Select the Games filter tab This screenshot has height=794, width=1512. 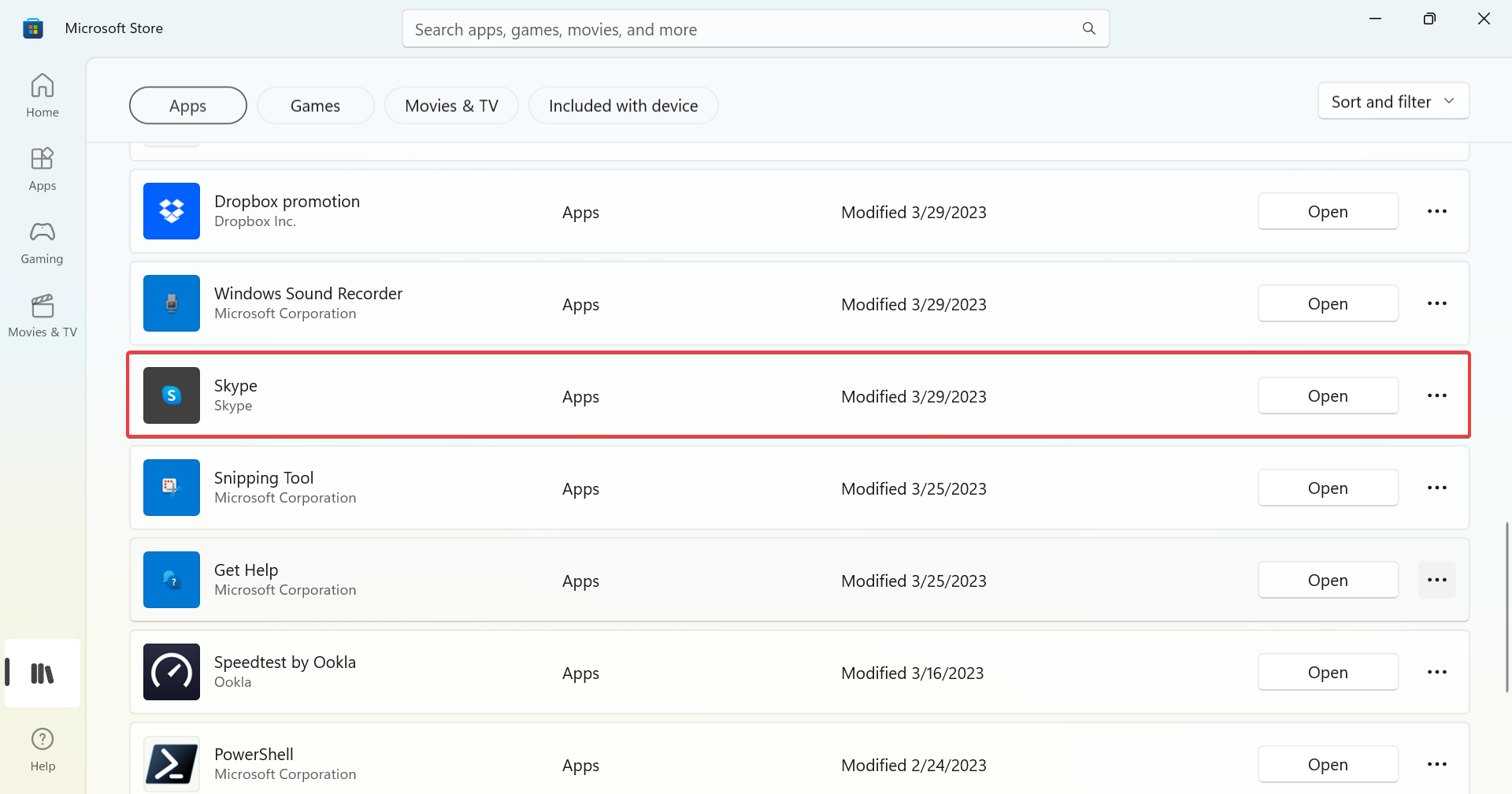click(x=316, y=106)
